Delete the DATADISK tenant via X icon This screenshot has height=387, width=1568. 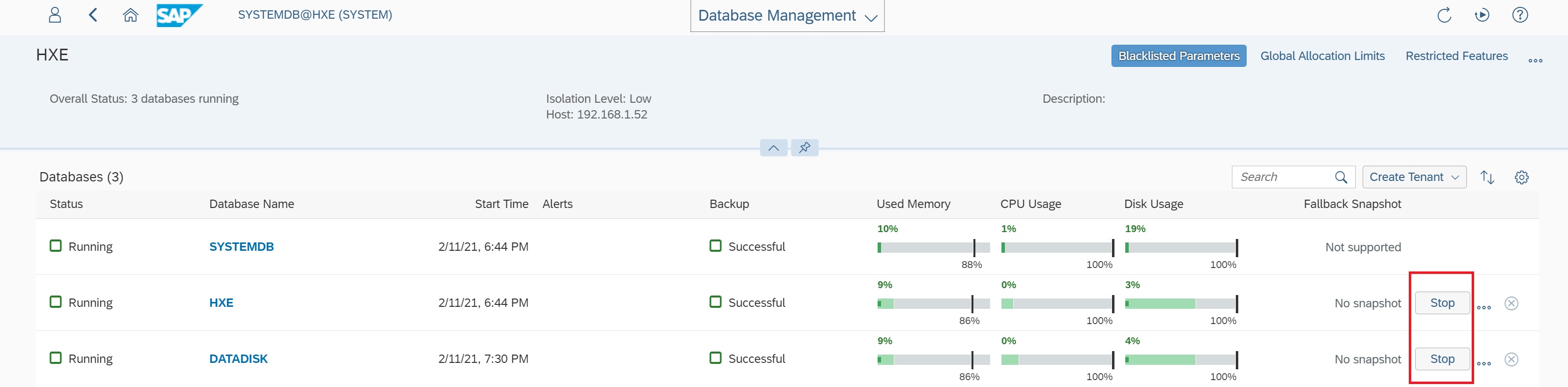click(x=1511, y=359)
